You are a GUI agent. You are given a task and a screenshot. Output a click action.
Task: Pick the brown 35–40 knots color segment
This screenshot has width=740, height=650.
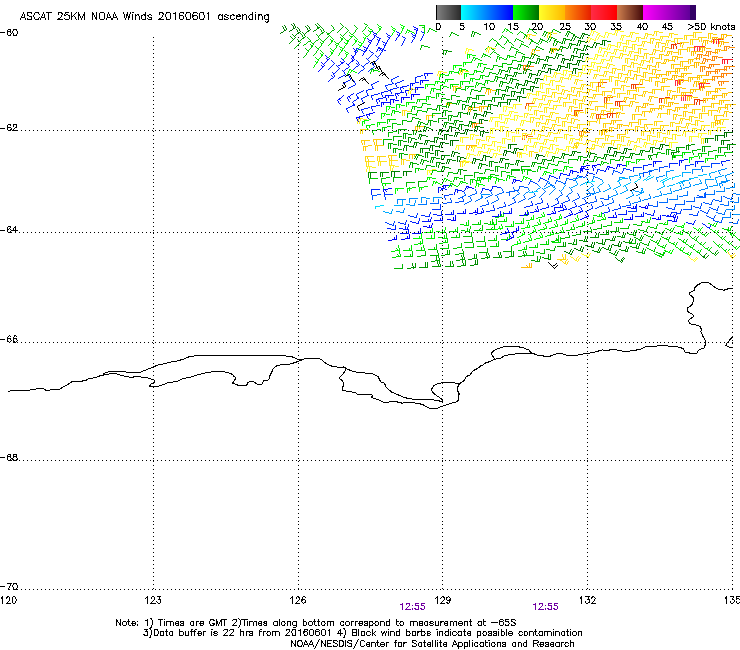coord(630,12)
